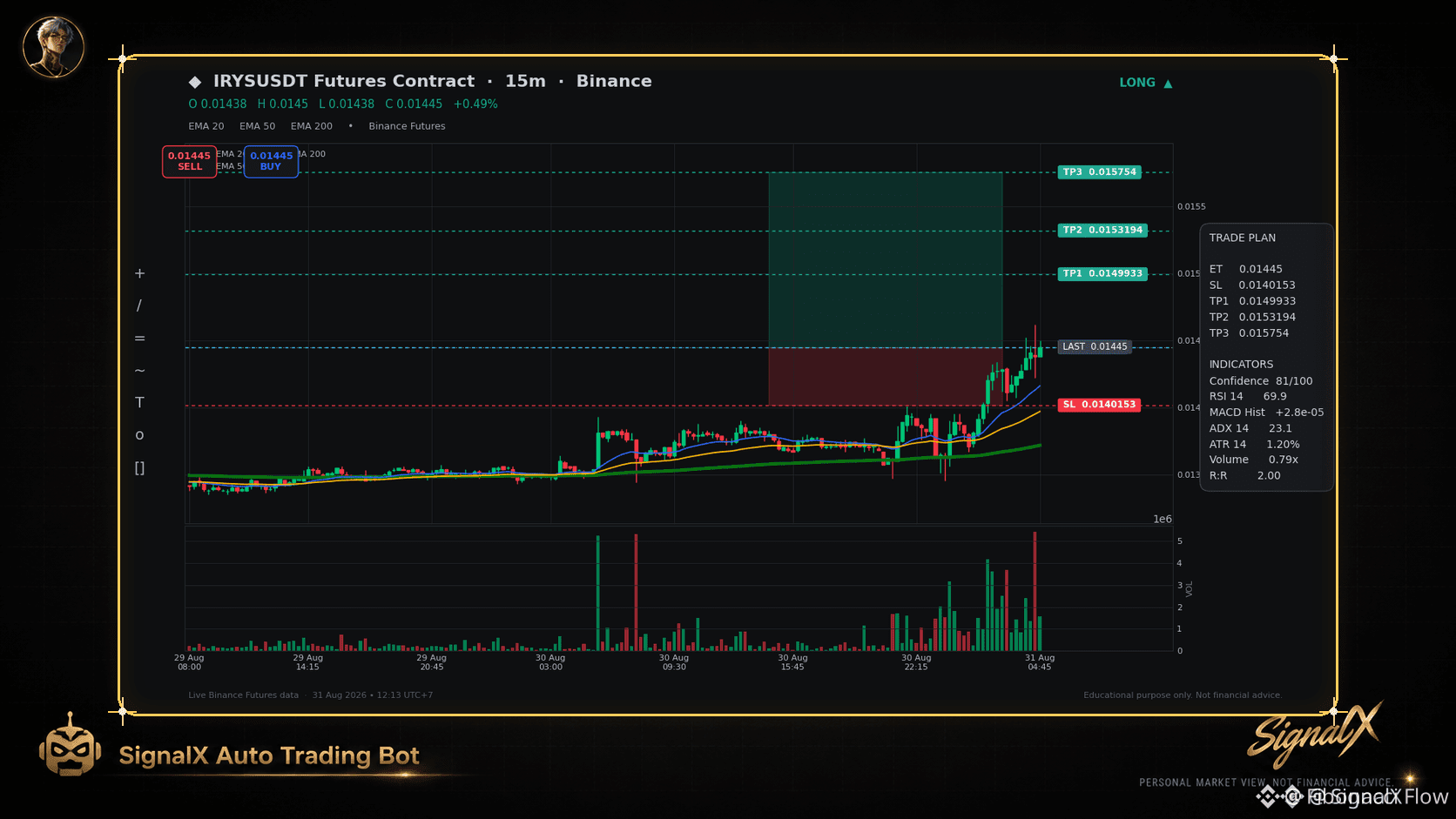Click the blue BUY 0.01445 button
This screenshot has width=1456, height=819.
[x=271, y=161]
